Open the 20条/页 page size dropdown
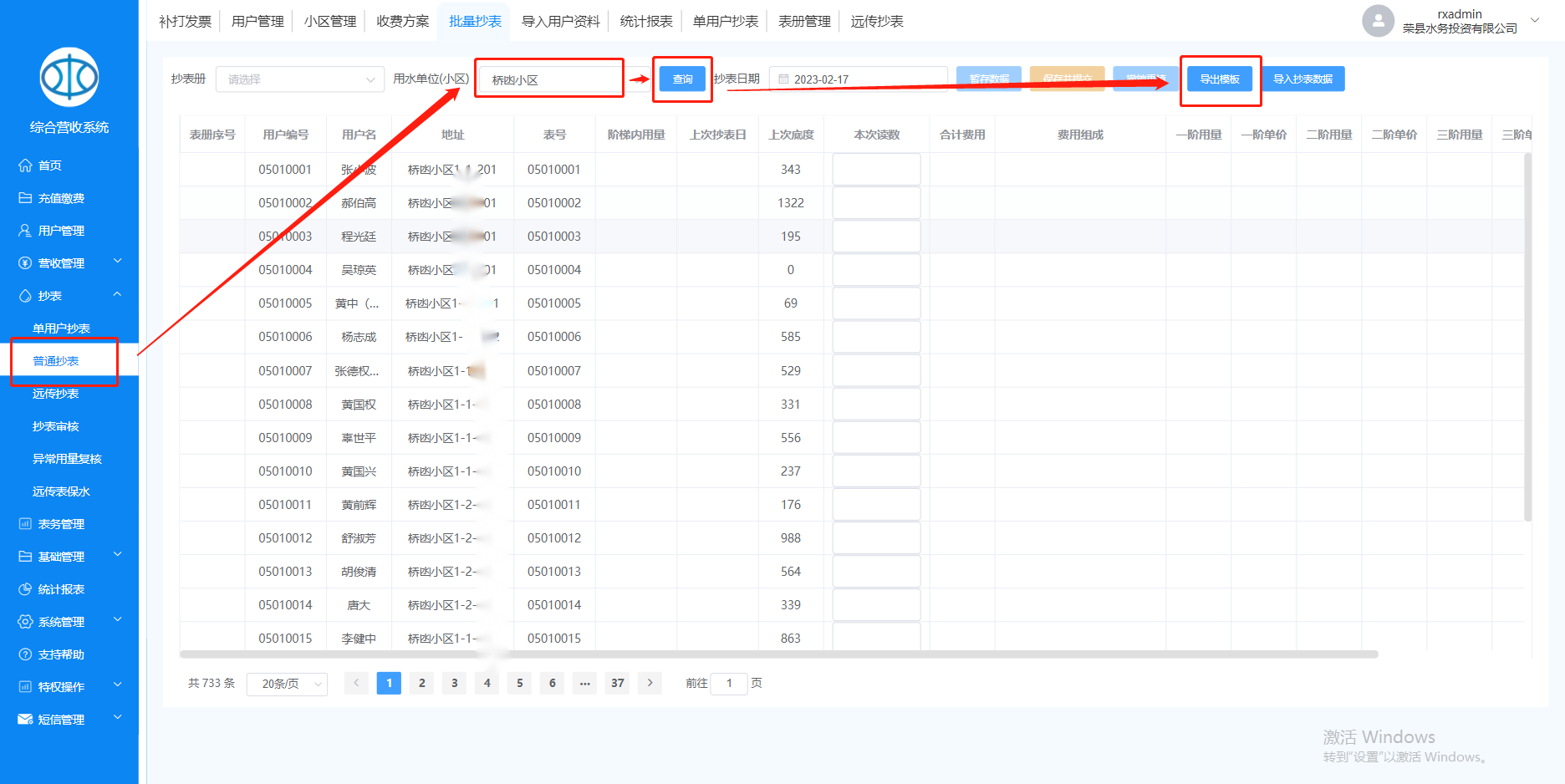Image resolution: width=1565 pixels, height=784 pixels. tap(287, 684)
